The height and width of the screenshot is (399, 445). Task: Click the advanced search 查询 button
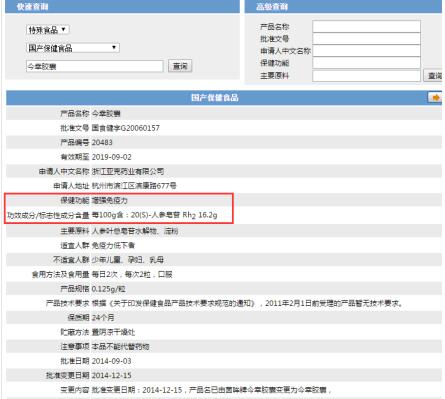coord(433,76)
